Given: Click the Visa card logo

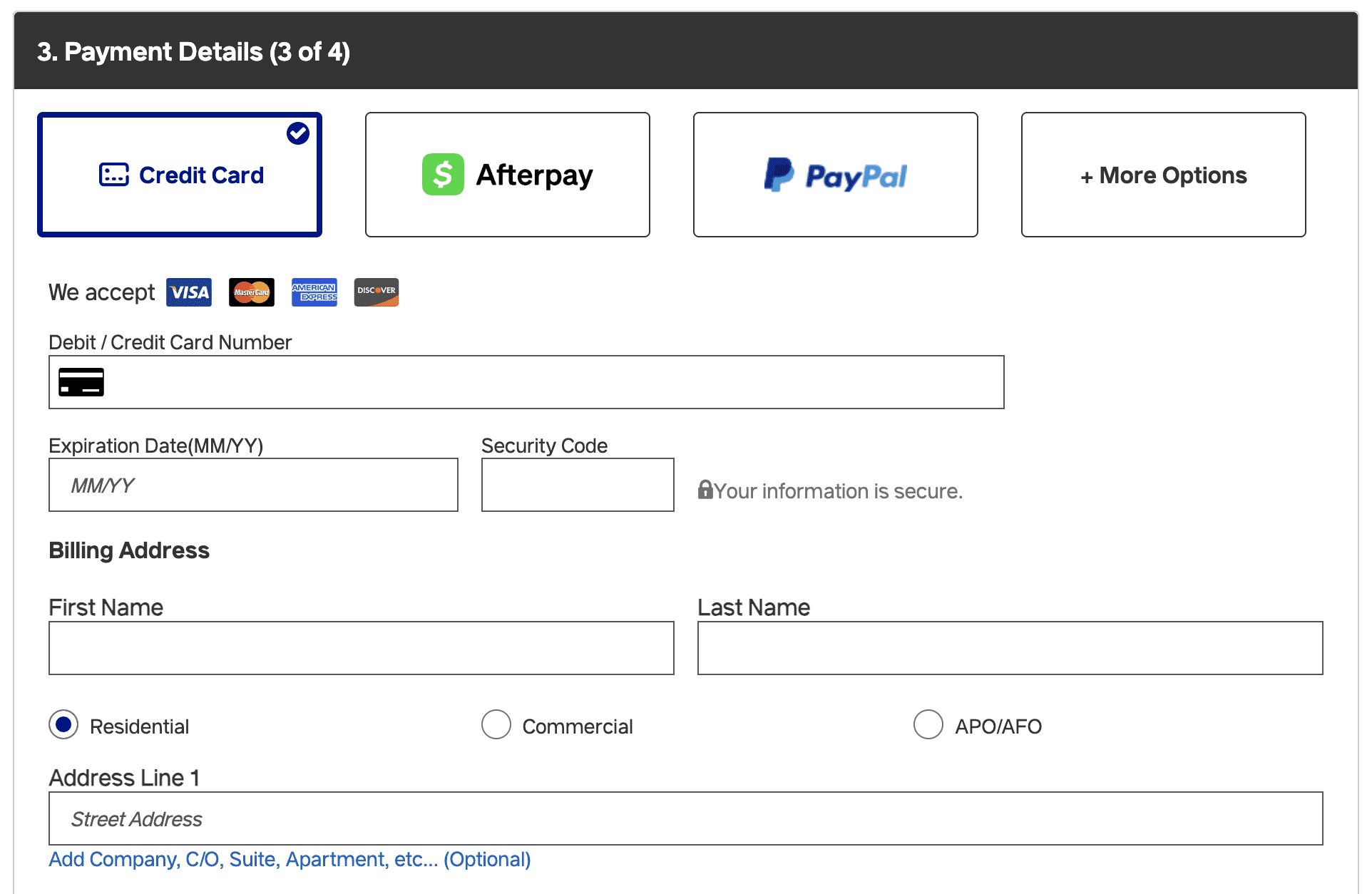Looking at the screenshot, I should click(x=189, y=292).
